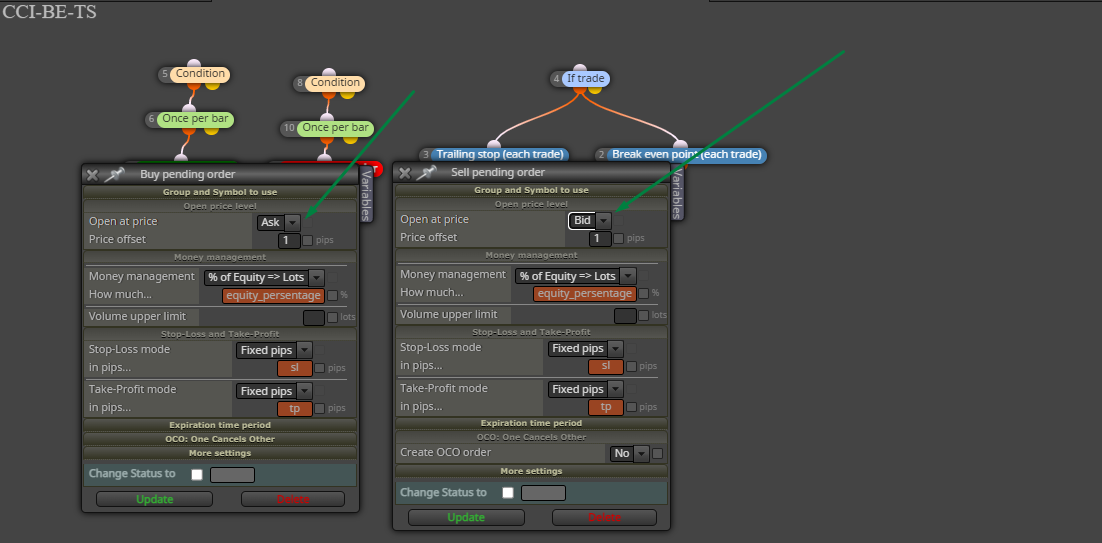Collapse Stop-Loss and Take-Profit in Buy panel

[220, 334]
